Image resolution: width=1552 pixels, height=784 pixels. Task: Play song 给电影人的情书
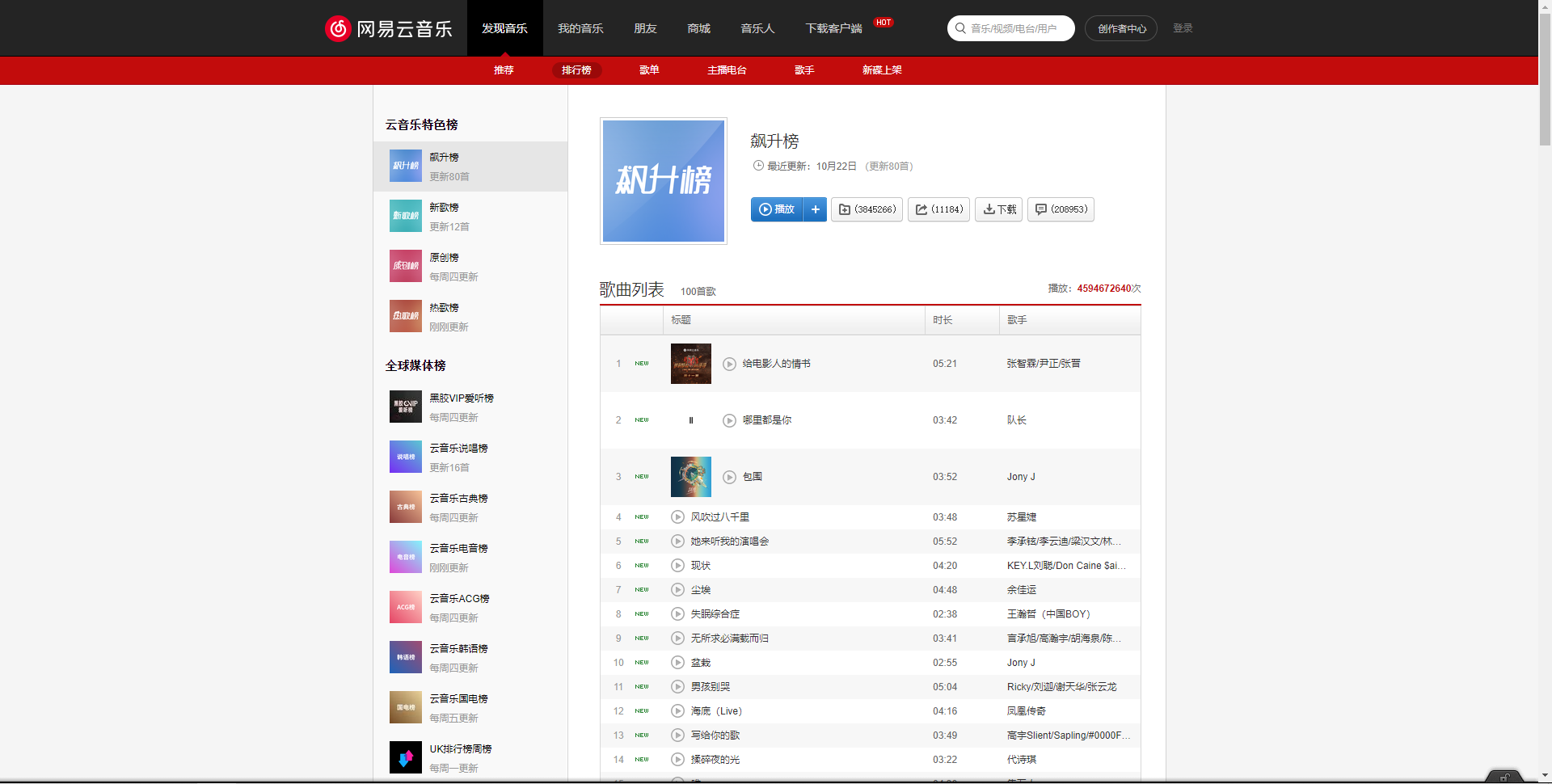coord(729,364)
